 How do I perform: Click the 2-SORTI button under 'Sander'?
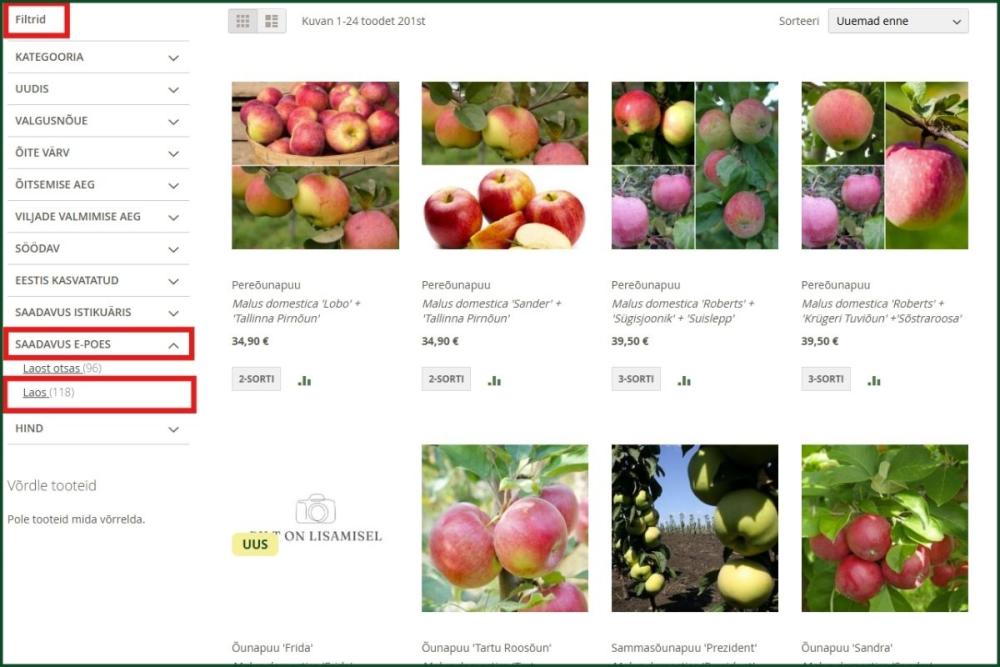(x=446, y=379)
